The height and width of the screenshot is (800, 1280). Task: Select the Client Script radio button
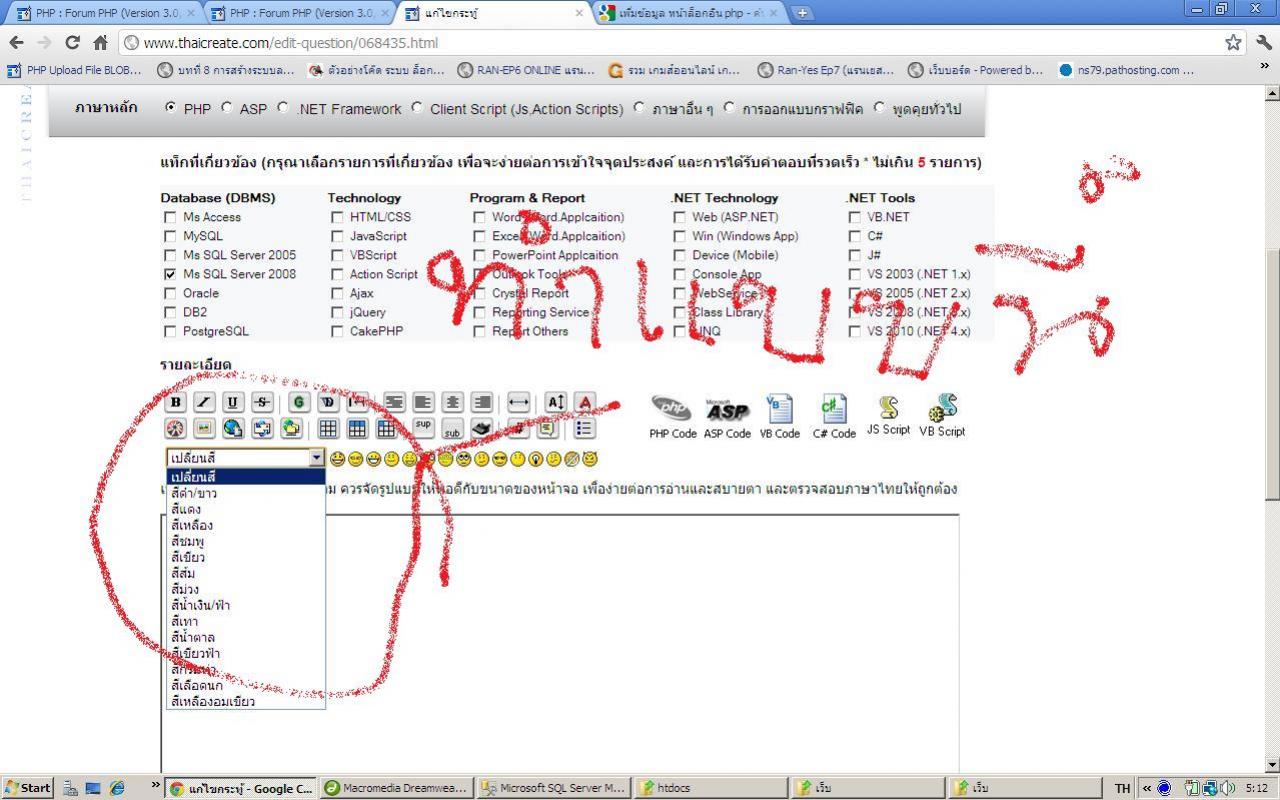[x=417, y=107]
